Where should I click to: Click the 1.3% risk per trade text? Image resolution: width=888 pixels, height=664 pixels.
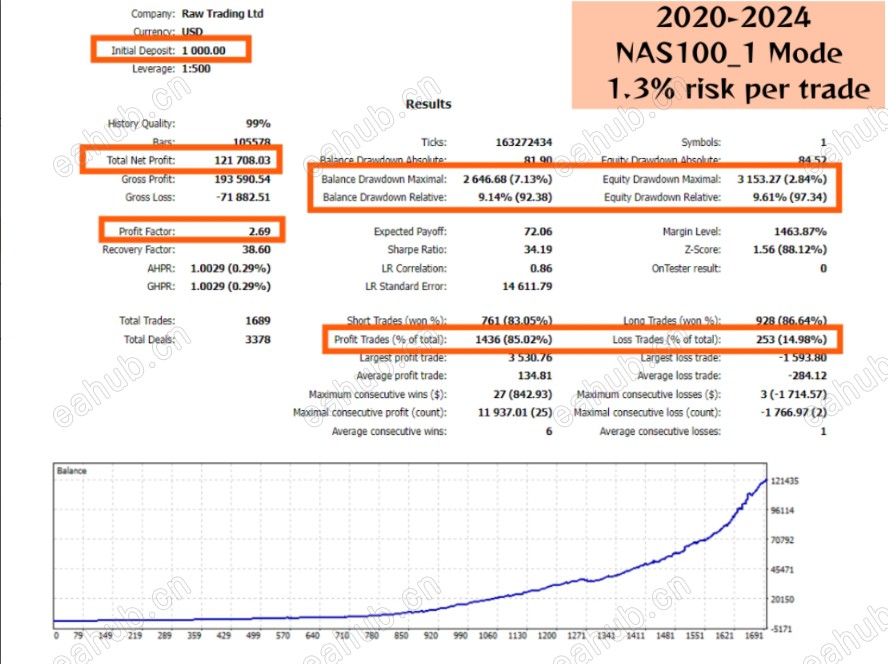[x=738, y=89]
